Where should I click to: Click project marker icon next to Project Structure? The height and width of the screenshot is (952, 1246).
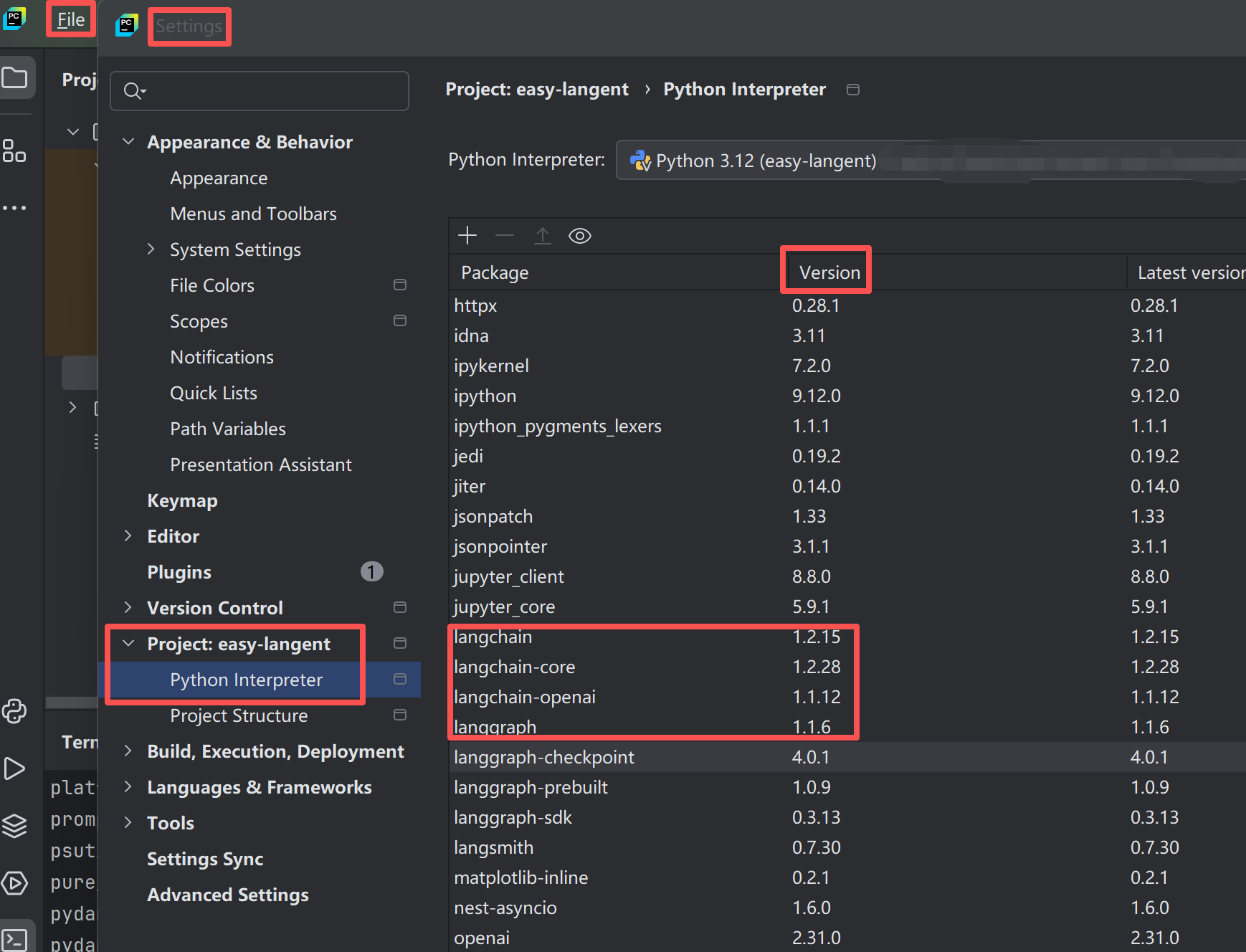pyautogui.click(x=400, y=715)
